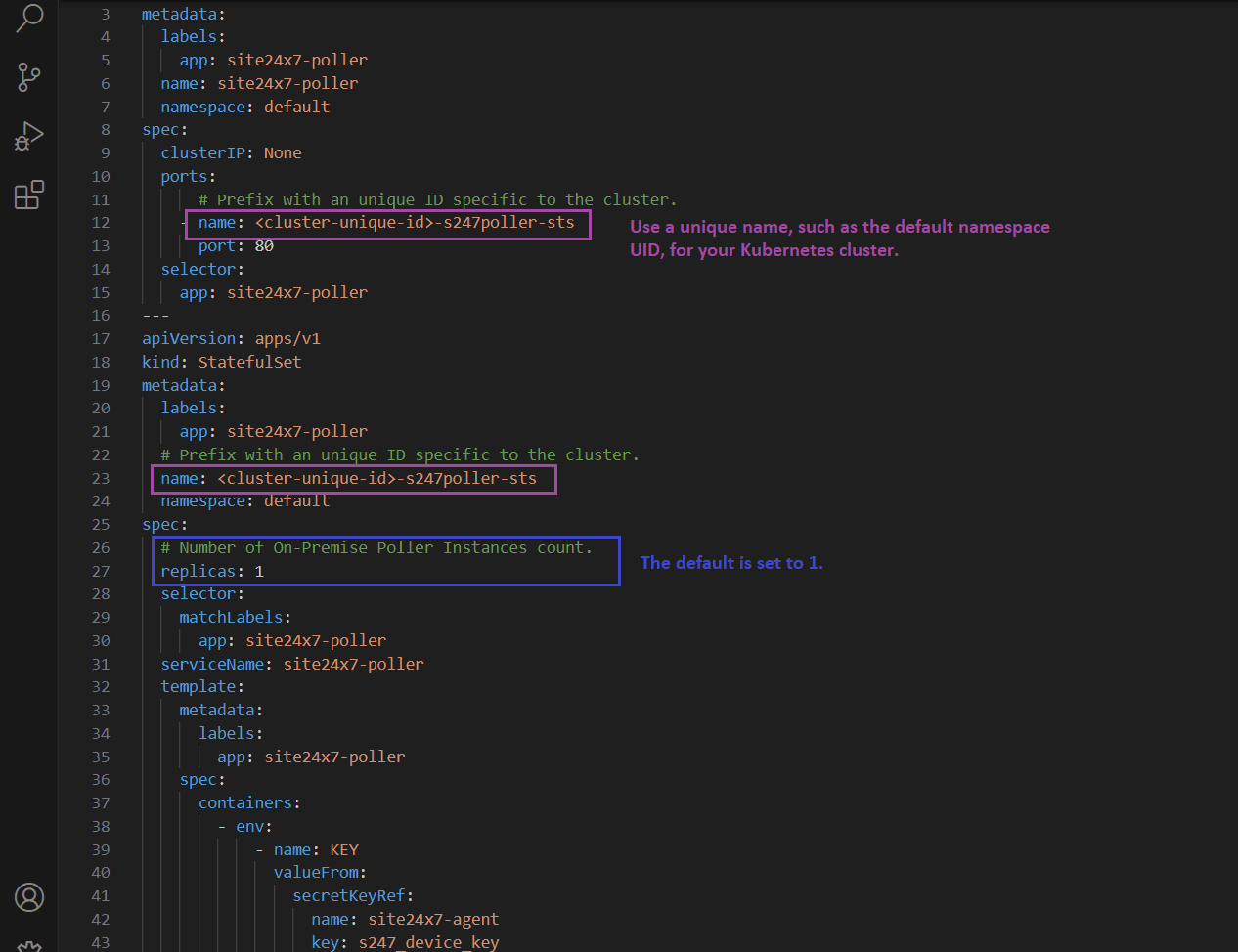The height and width of the screenshot is (952, 1238).
Task: Open the Search view in activity bar
Action: (x=29, y=18)
